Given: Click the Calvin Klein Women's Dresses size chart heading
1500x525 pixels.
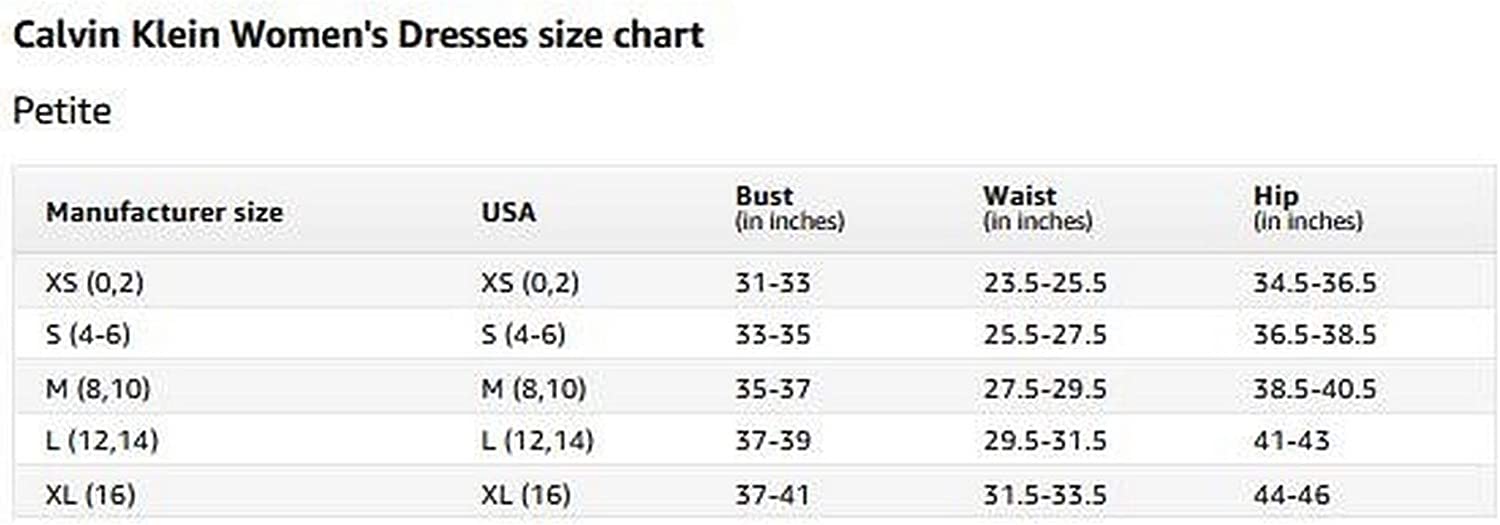Looking at the screenshot, I should (x=358, y=35).
